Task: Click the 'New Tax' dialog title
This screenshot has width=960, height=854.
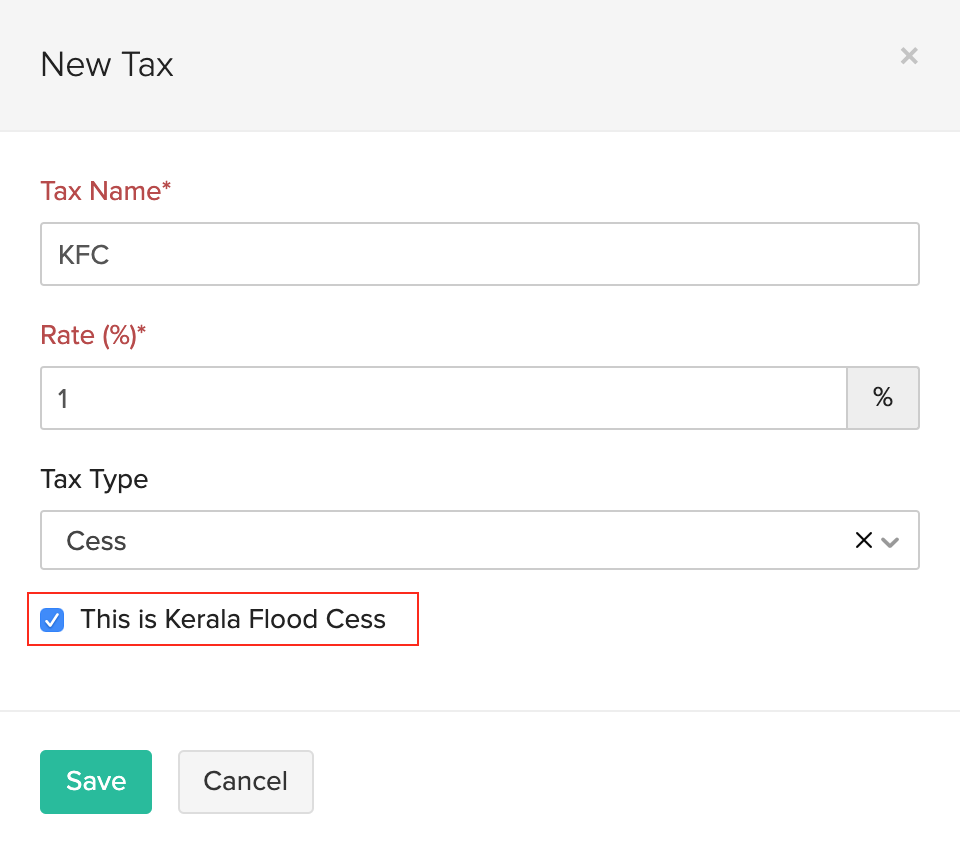Action: click(x=107, y=65)
